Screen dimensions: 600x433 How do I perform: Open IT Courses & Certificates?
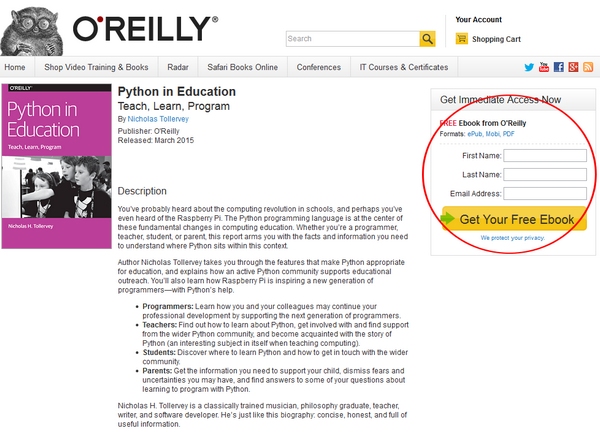pos(404,67)
